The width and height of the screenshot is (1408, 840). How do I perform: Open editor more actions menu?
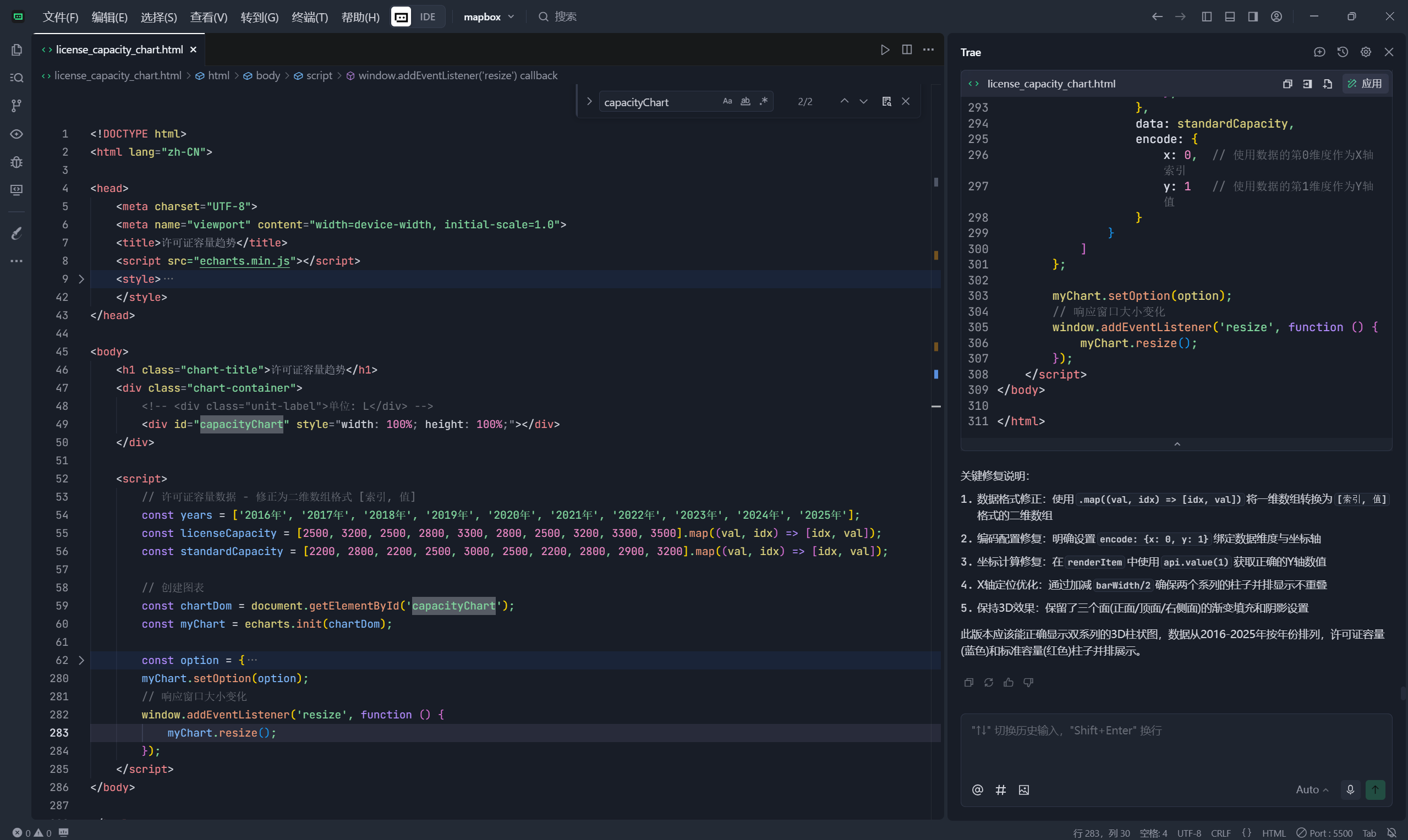(928, 50)
